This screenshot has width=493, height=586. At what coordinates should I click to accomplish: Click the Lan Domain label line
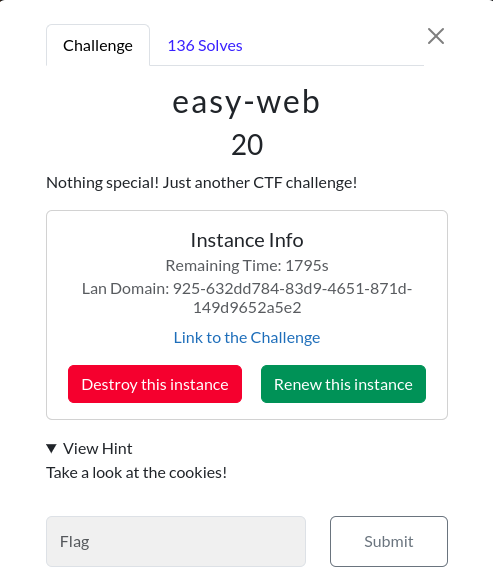point(247,289)
